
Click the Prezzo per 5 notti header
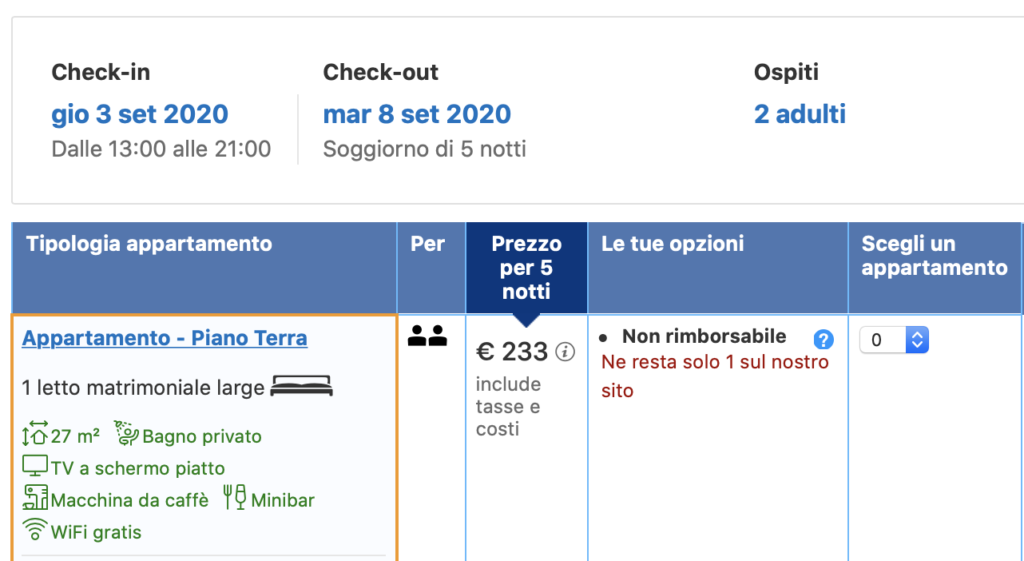coord(526,267)
